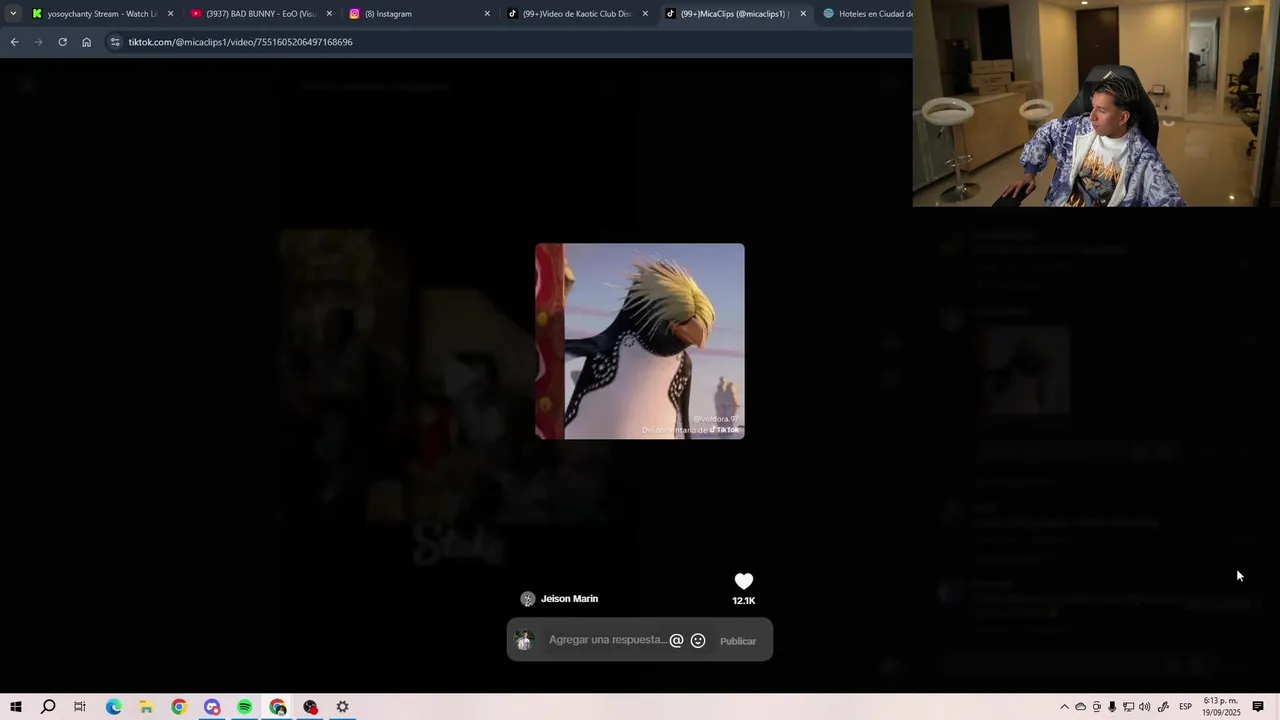Viewport: 1280px width, 720px height.
Task: Expand the tab search dropdown
Action: pyautogui.click(x=13, y=14)
